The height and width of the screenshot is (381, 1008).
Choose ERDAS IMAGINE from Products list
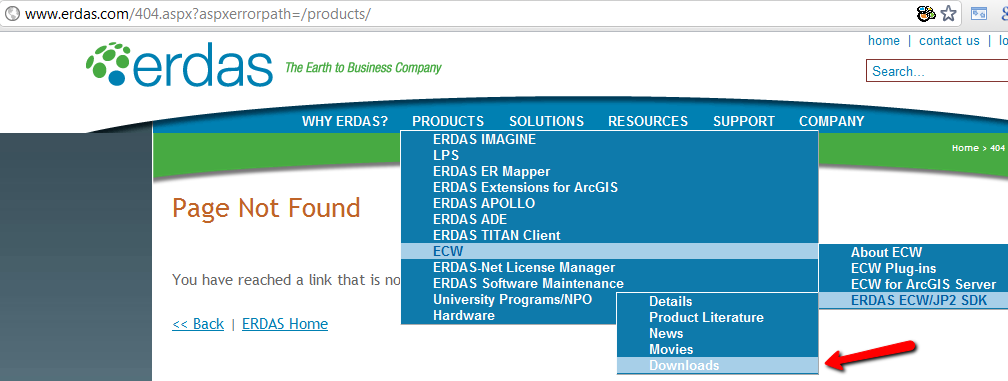pos(609,139)
